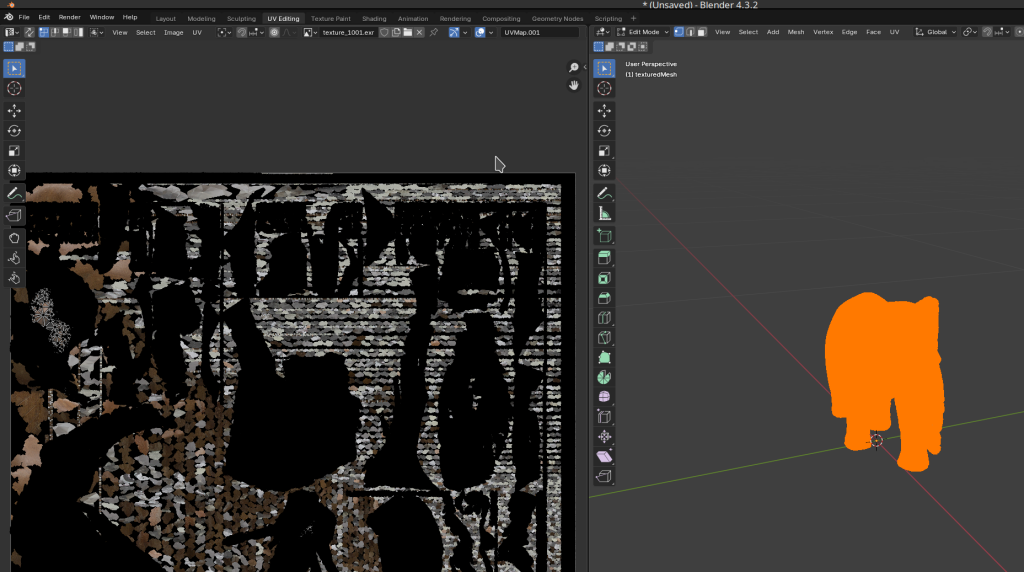Enable face select mode in 3D viewport

700,32
